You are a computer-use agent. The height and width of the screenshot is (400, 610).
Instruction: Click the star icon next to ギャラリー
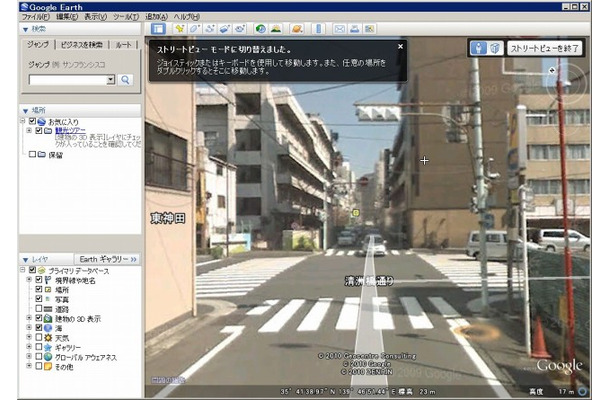[48, 347]
